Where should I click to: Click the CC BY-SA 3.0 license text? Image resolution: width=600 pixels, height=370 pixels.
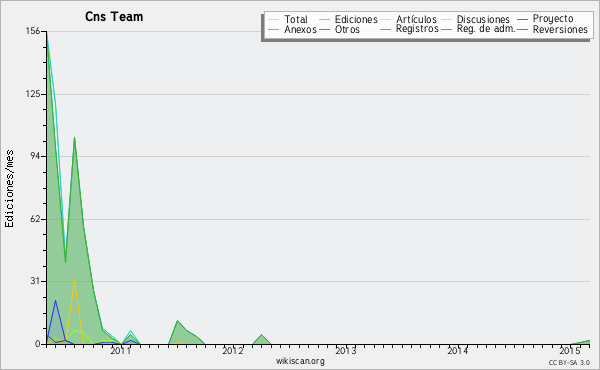(569, 363)
